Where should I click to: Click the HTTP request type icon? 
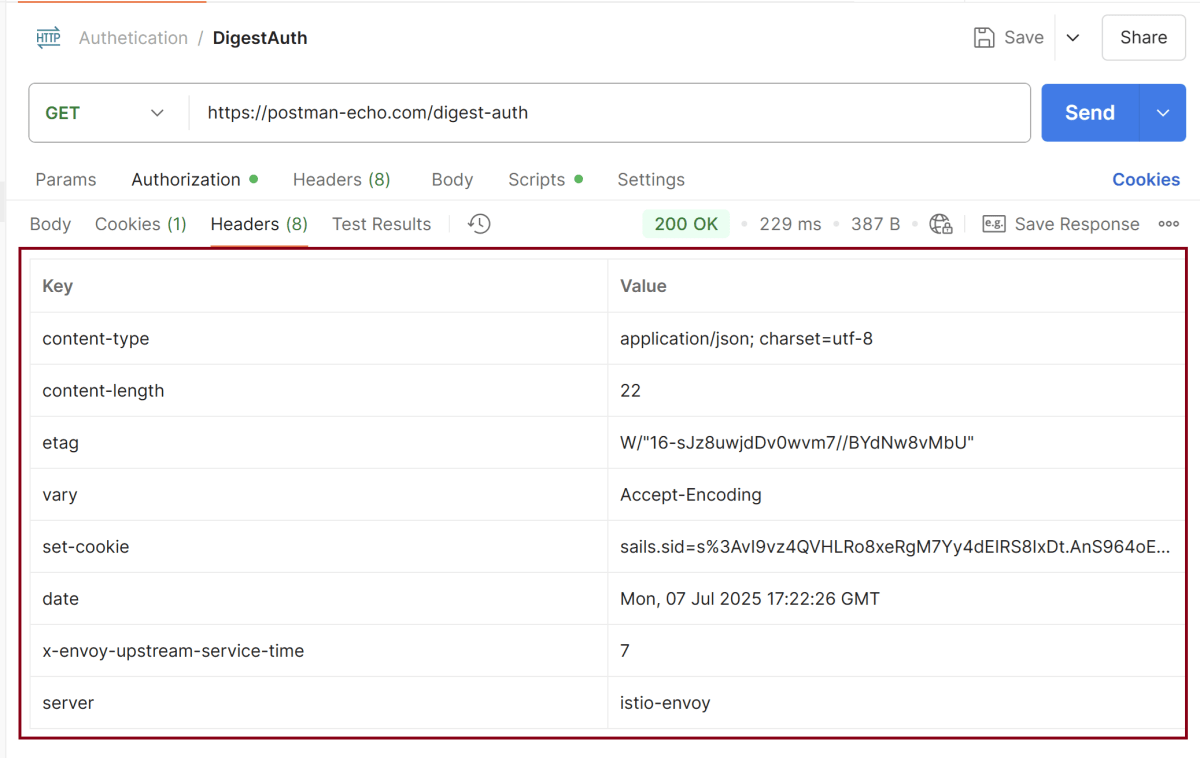48,38
